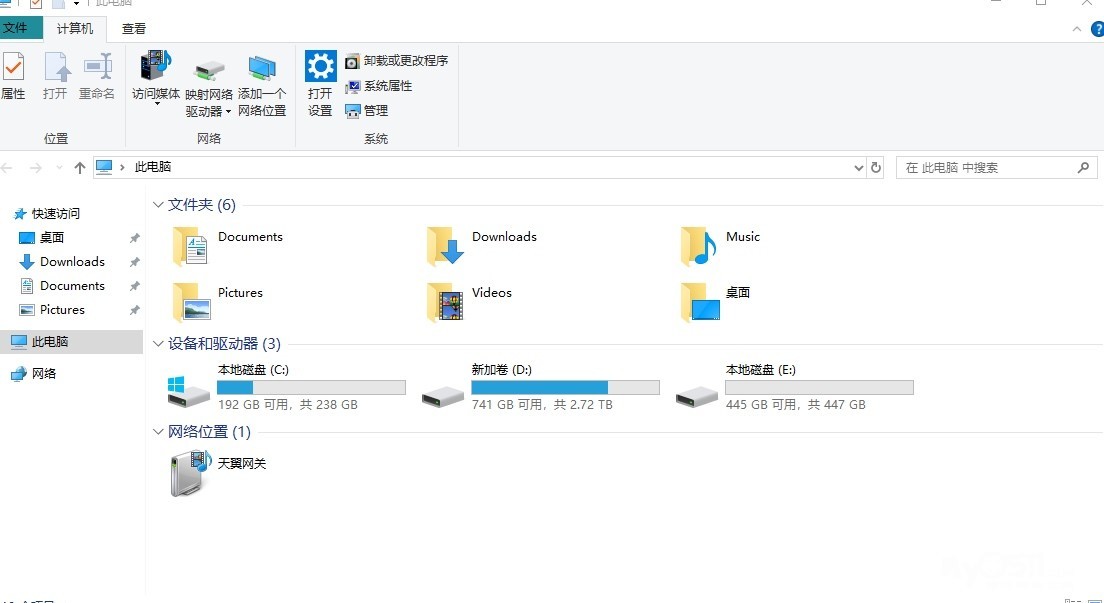
Task: Select the 本地磁盘 (C:) drive icon
Action: pyautogui.click(x=189, y=392)
